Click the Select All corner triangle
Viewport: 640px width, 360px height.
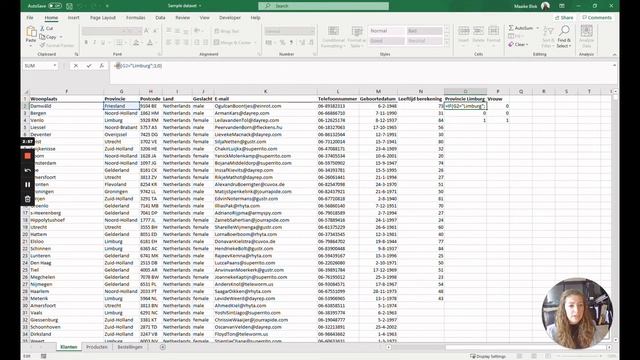point(26,91)
